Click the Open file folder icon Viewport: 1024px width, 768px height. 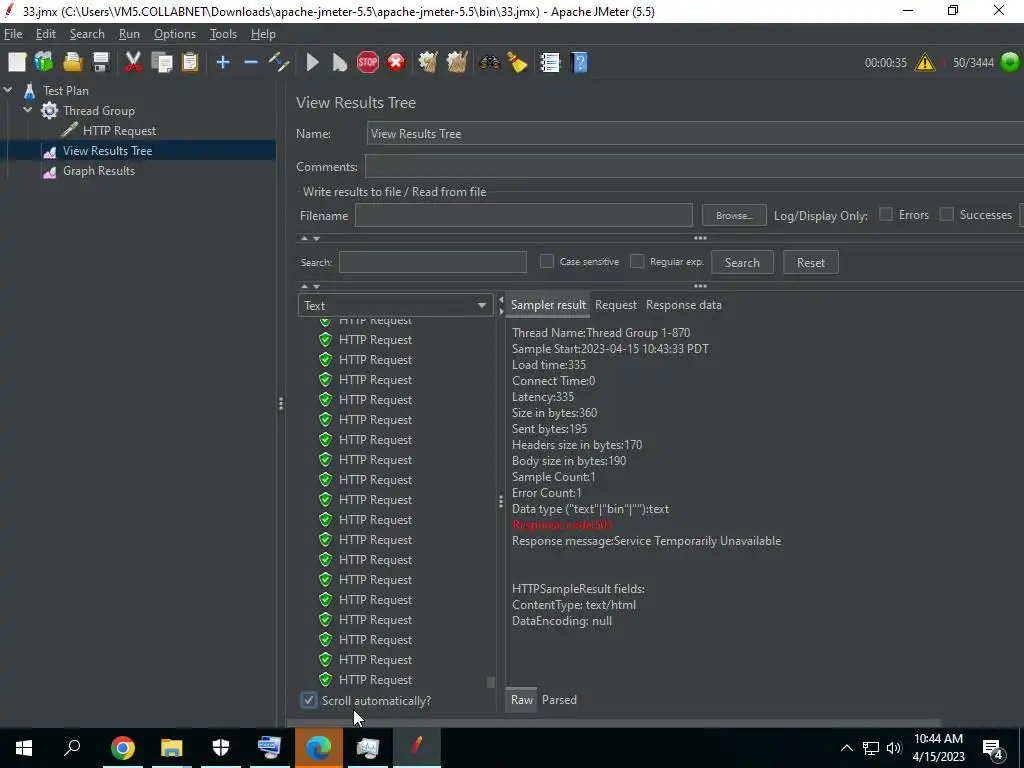coord(72,63)
